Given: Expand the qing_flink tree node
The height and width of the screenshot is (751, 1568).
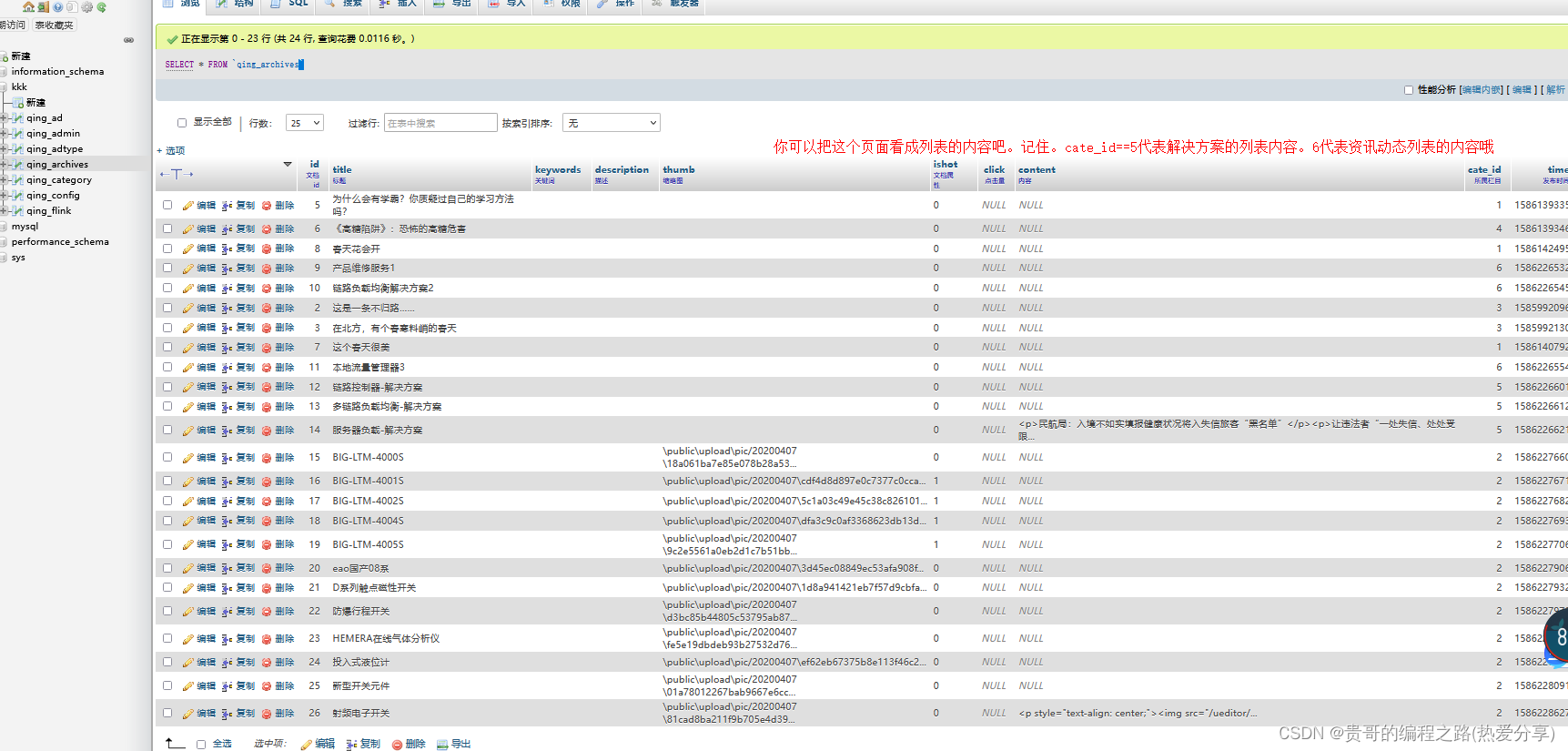Looking at the screenshot, I should (x=5, y=210).
